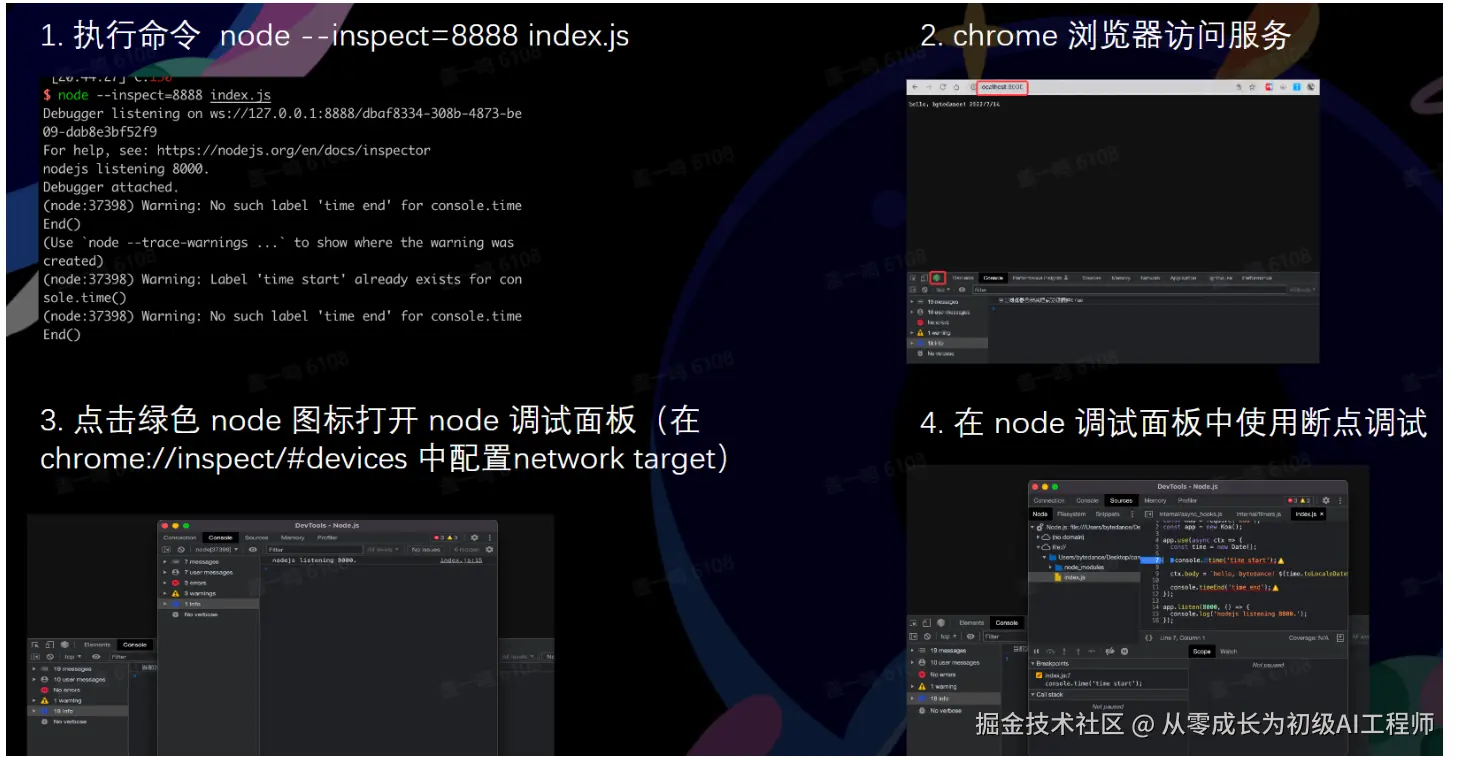The width and height of the screenshot is (1457, 760).
Task: Click the Filter field in step 2 console
Action: [1129, 289]
